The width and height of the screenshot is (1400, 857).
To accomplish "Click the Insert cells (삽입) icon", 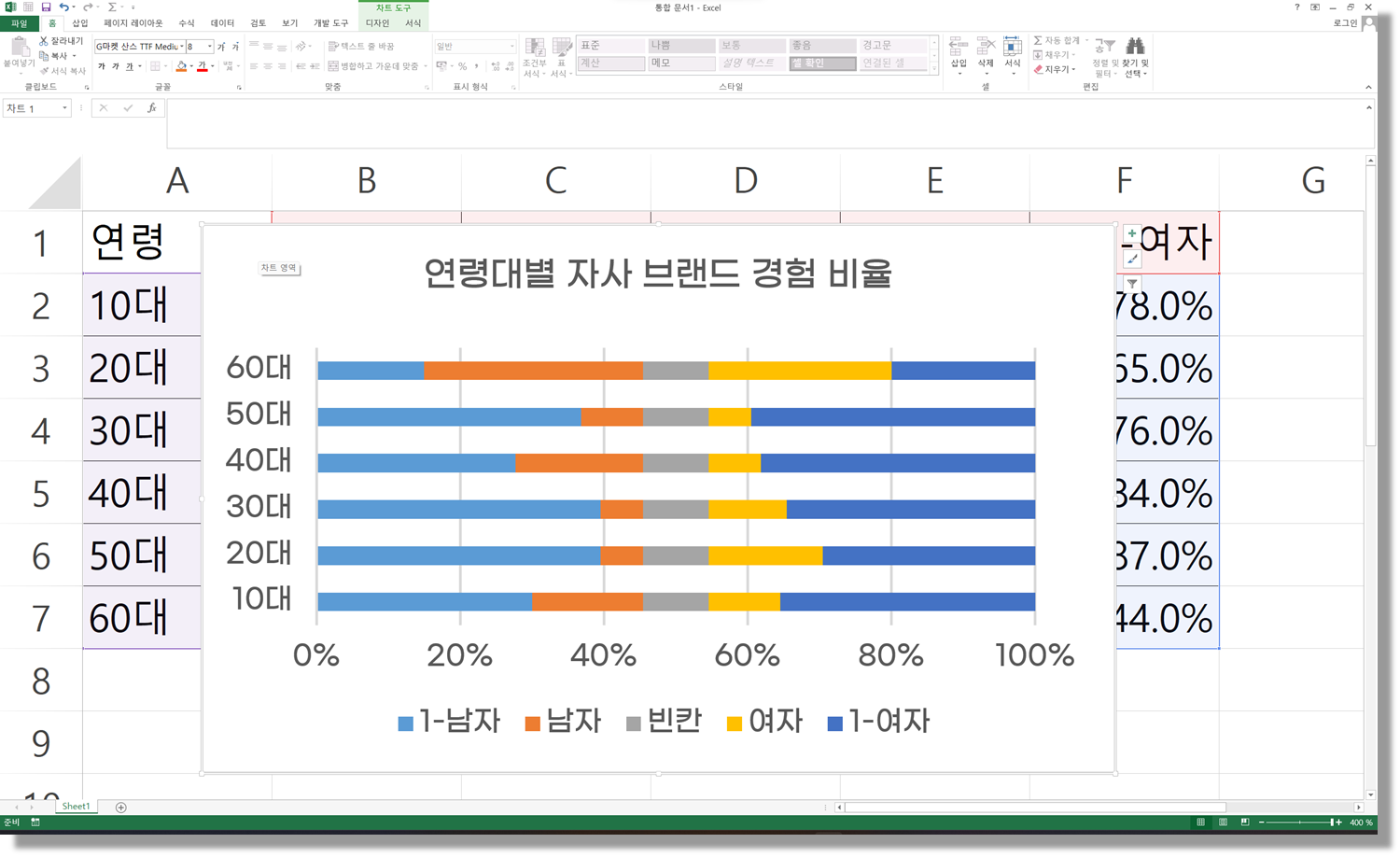I will point(959,46).
